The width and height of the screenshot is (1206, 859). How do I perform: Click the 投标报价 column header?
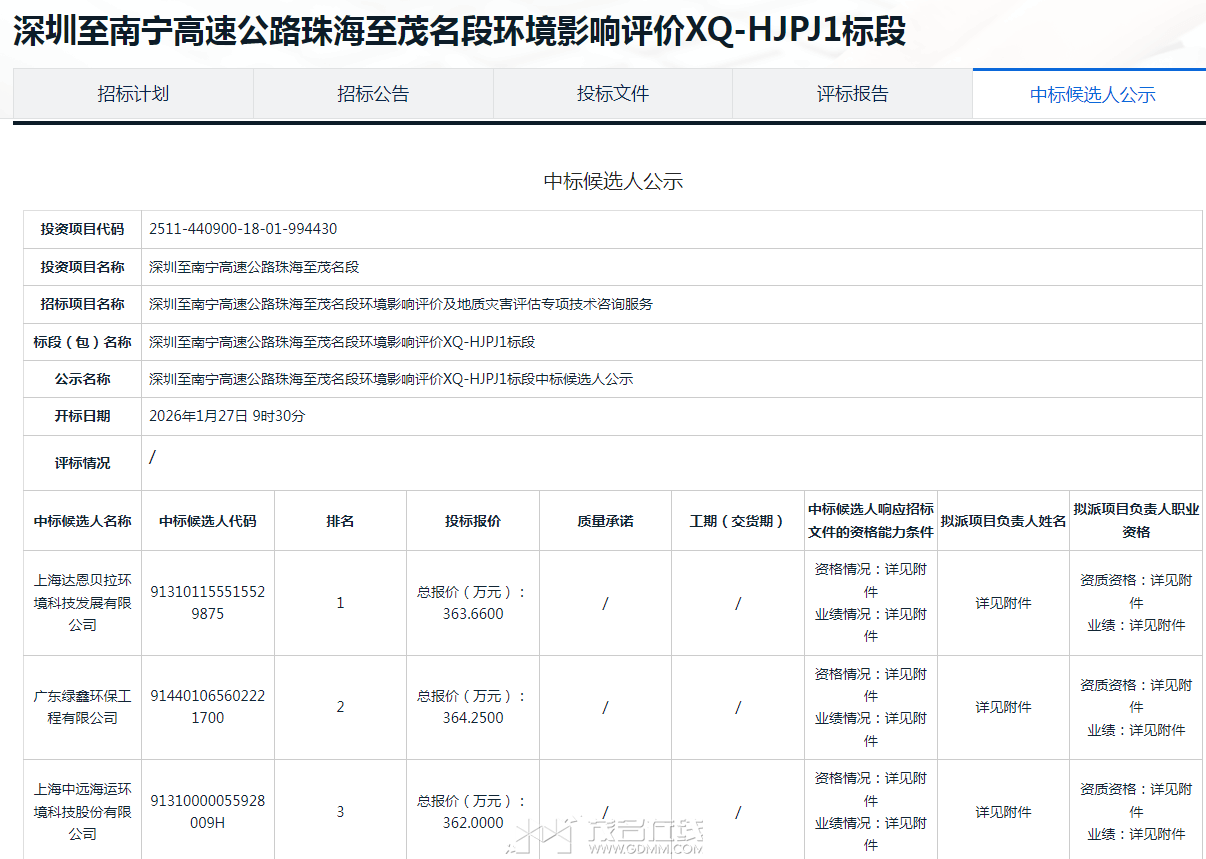pos(472,521)
